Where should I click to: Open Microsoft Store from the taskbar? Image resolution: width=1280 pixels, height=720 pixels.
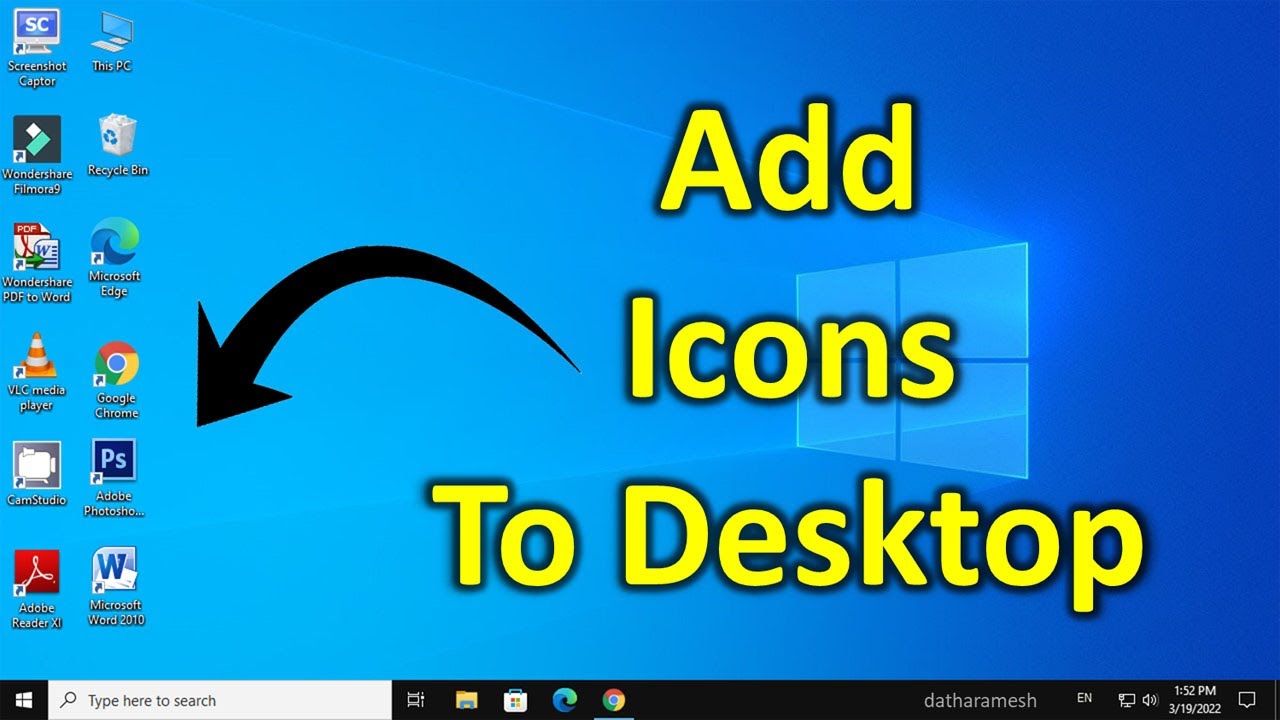coord(515,700)
